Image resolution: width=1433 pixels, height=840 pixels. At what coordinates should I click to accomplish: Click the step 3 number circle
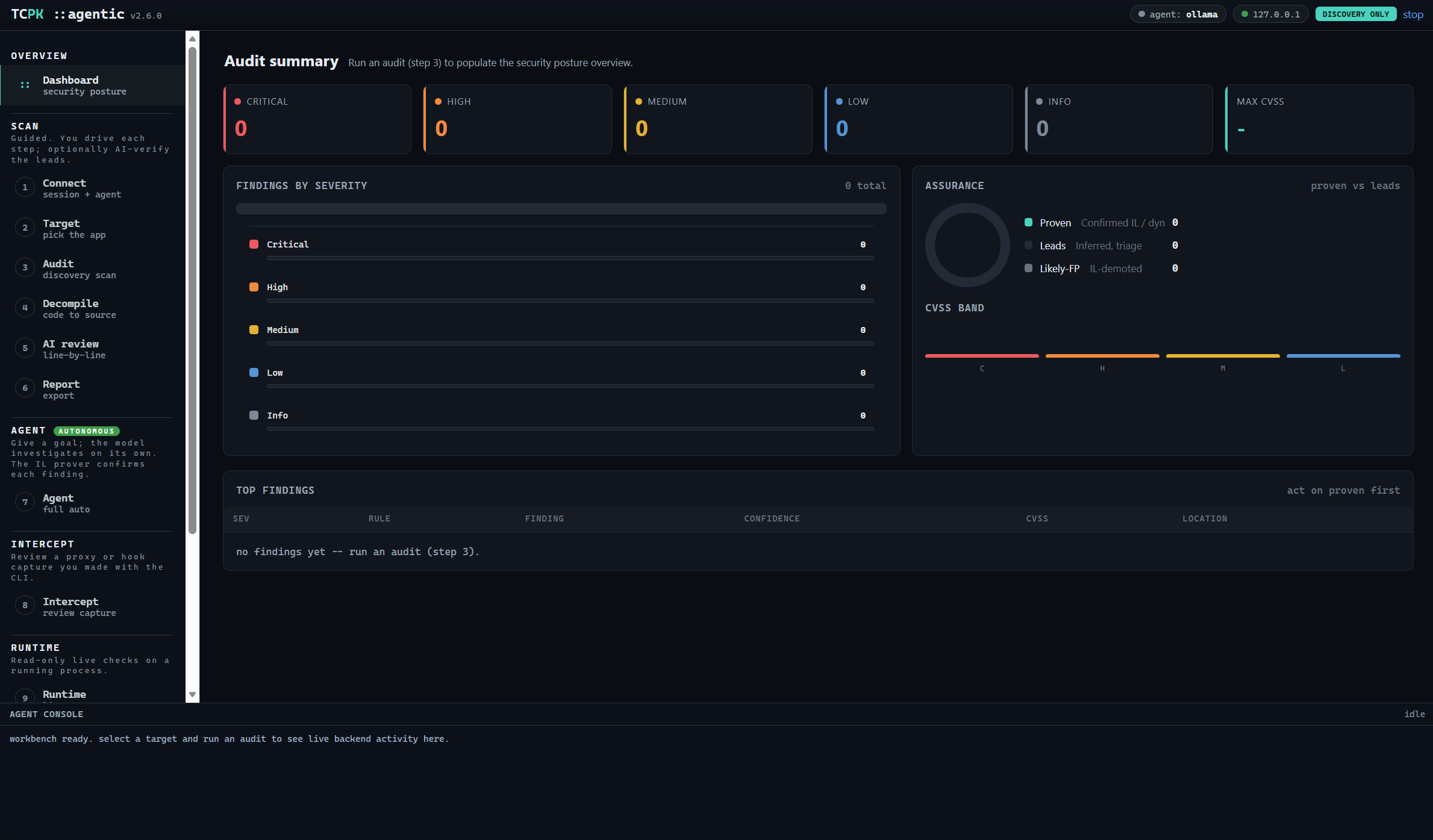click(x=25, y=267)
